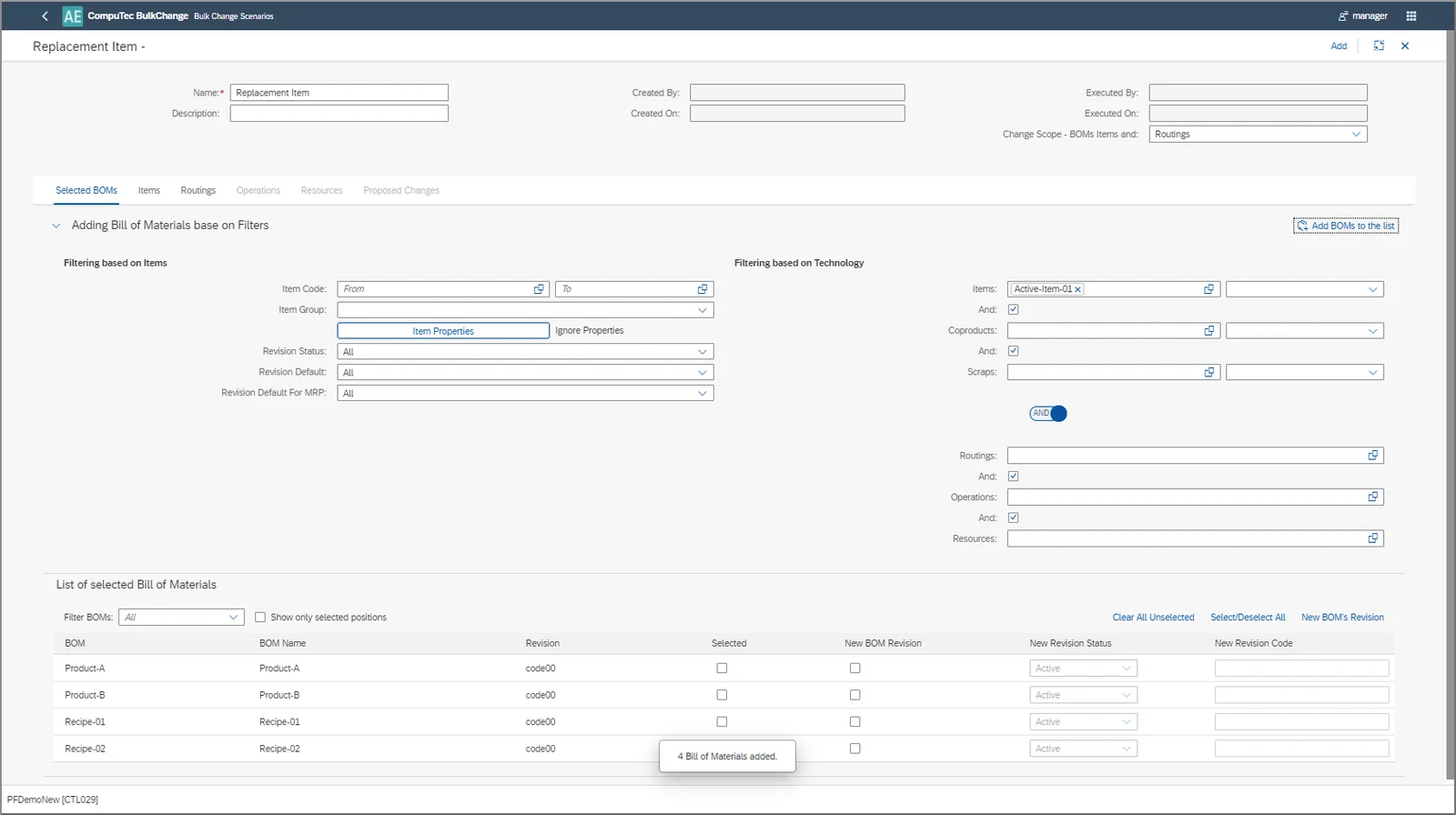Select the Recipe-01 BOM checkbox
This screenshot has width=1456, height=815.
click(722, 722)
